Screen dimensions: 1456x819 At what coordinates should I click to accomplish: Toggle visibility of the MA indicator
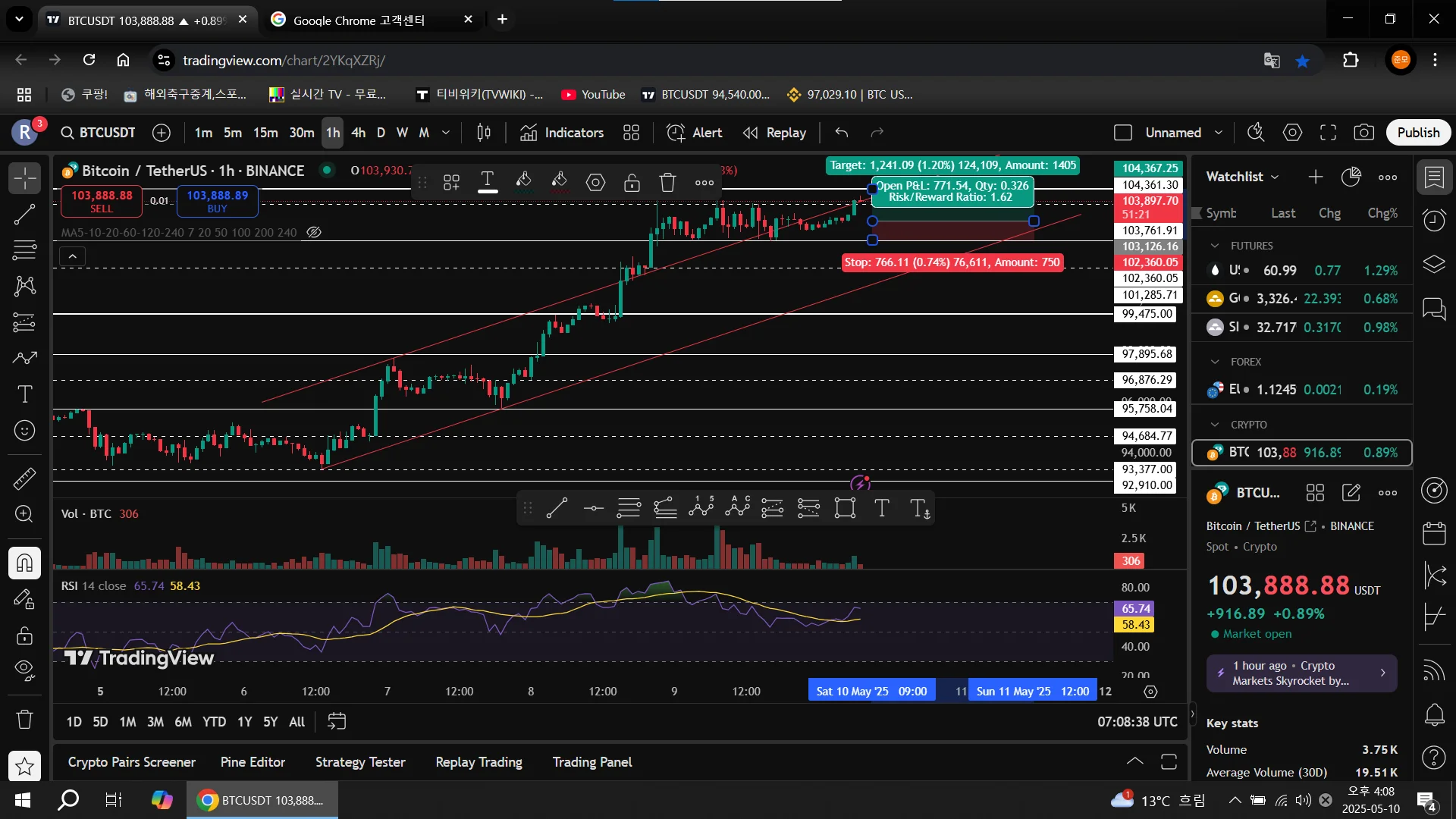coord(313,232)
